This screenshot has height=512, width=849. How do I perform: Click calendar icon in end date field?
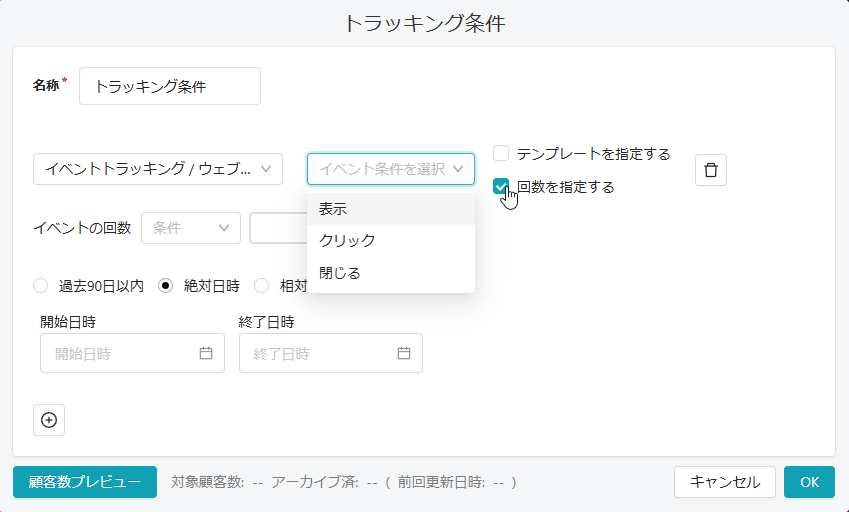coord(404,353)
